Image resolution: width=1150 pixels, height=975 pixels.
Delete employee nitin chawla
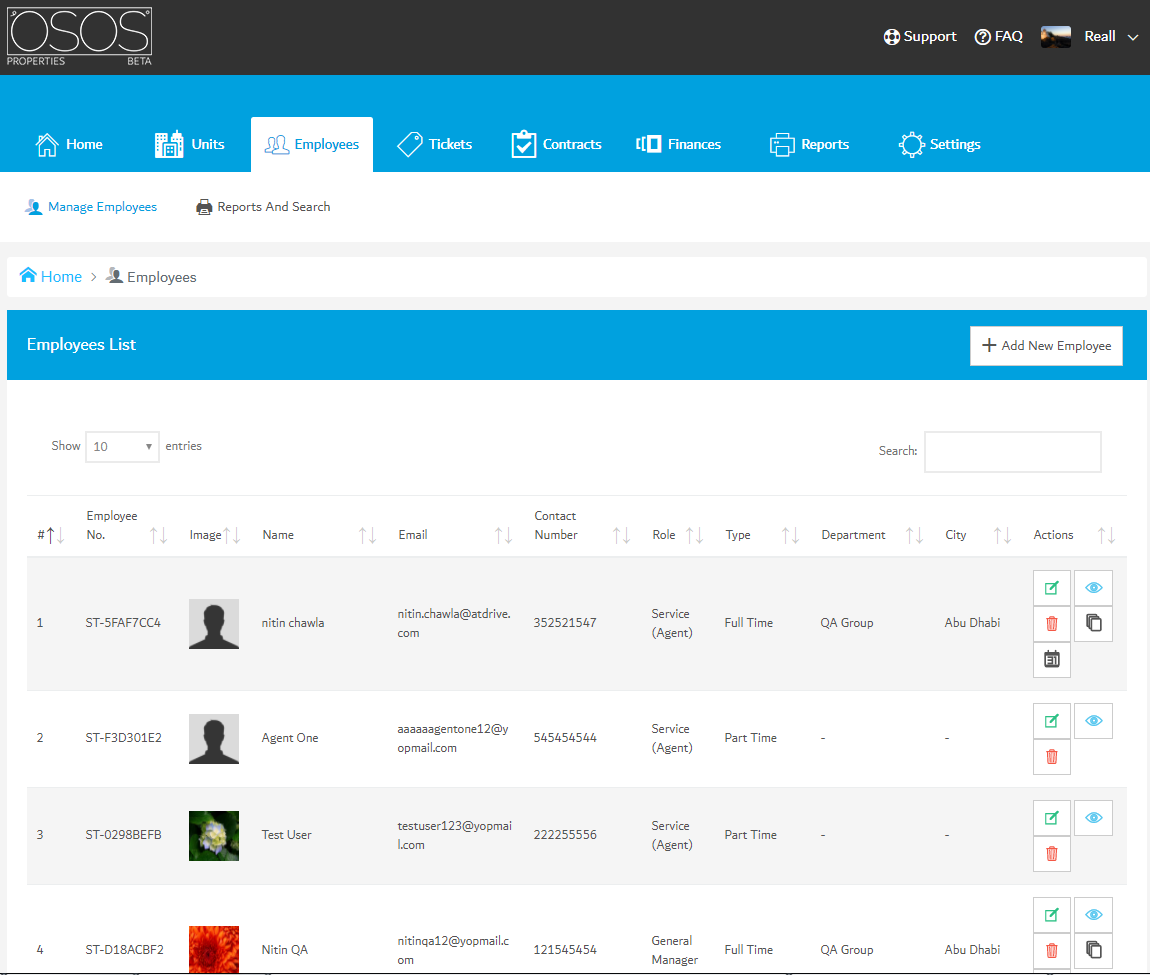(1052, 624)
